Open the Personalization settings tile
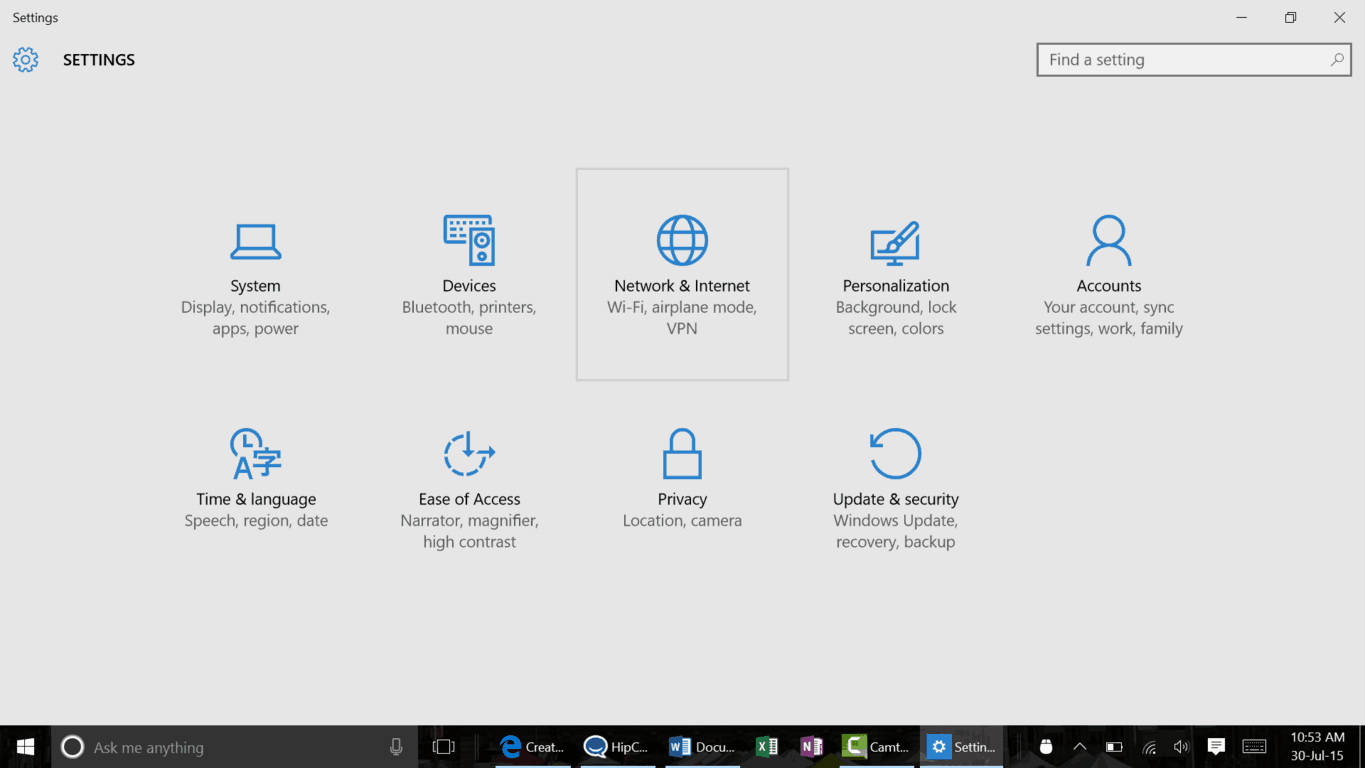This screenshot has width=1365, height=768. tap(896, 275)
